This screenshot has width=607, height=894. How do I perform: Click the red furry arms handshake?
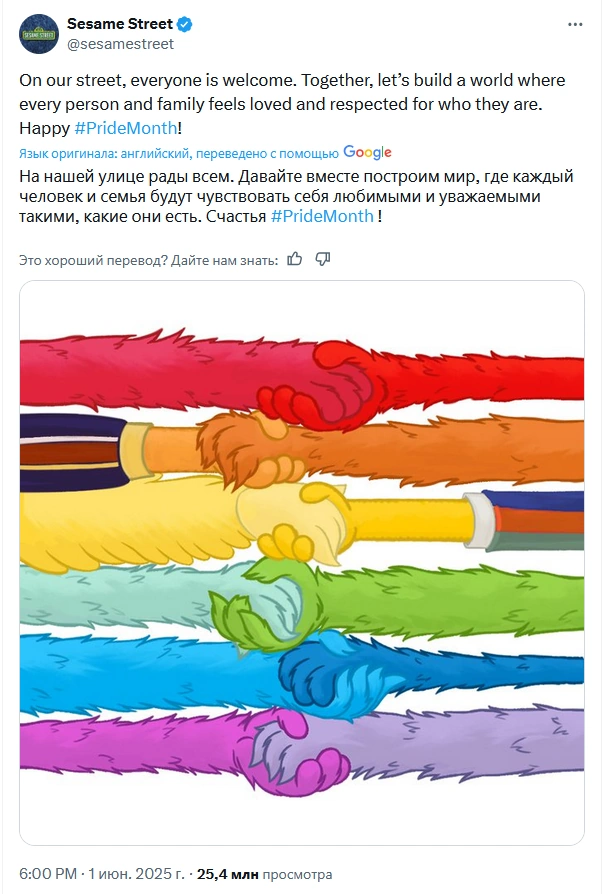point(302,375)
